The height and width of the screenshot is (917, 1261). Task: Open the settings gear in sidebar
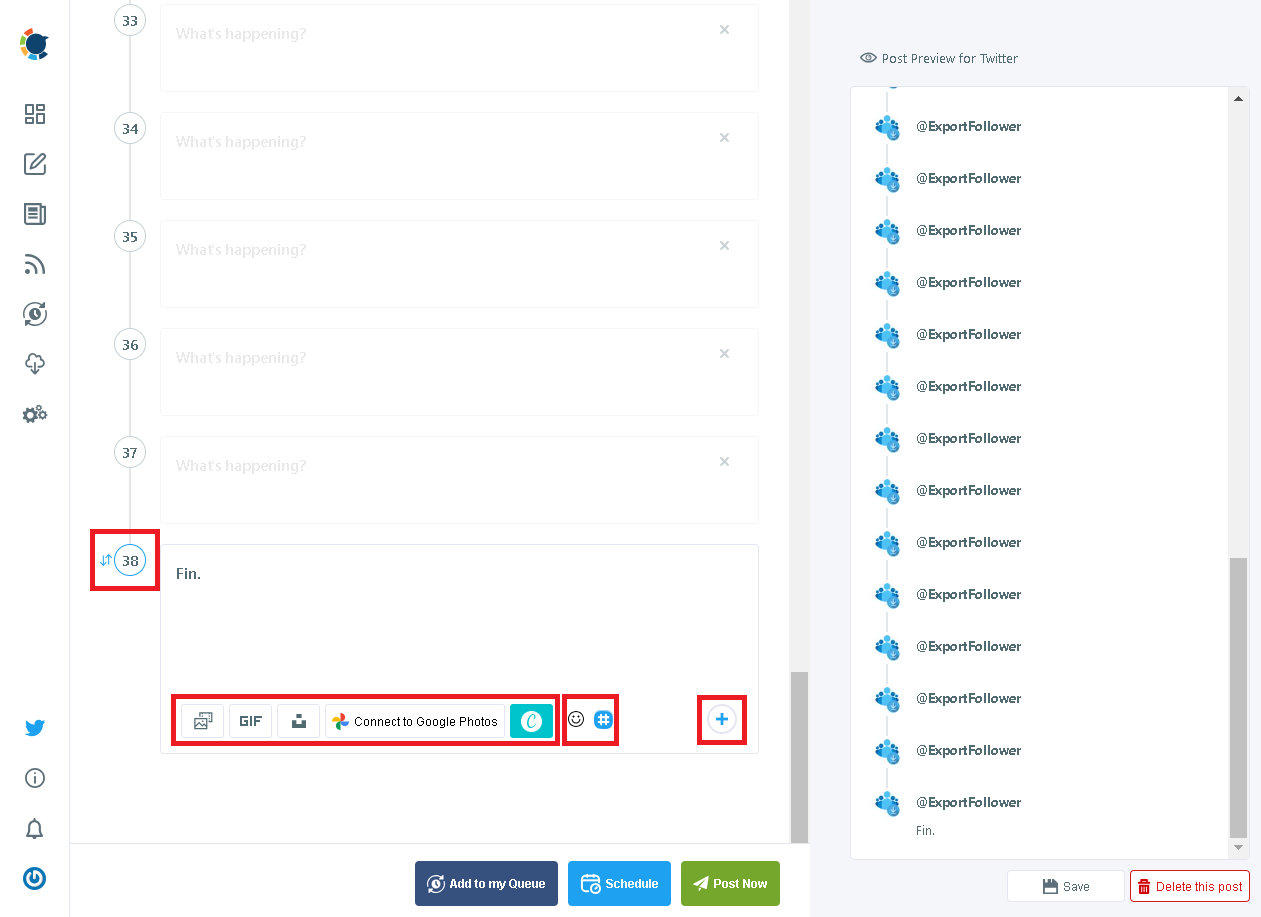click(x=34, y=414)
